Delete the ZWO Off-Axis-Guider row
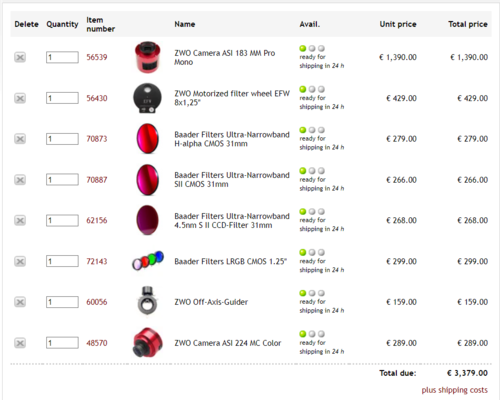 20,302
